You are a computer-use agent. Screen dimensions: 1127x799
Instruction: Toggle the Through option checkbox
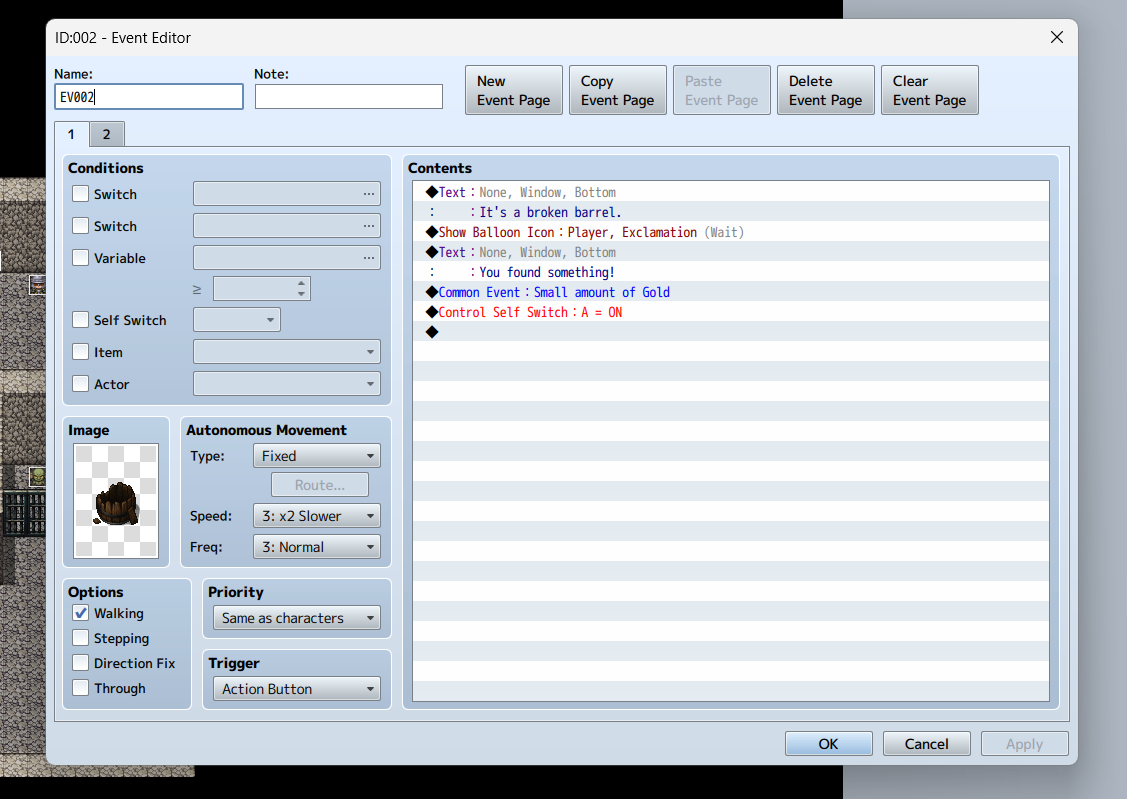pyautogui.click(x=81, y=688)
